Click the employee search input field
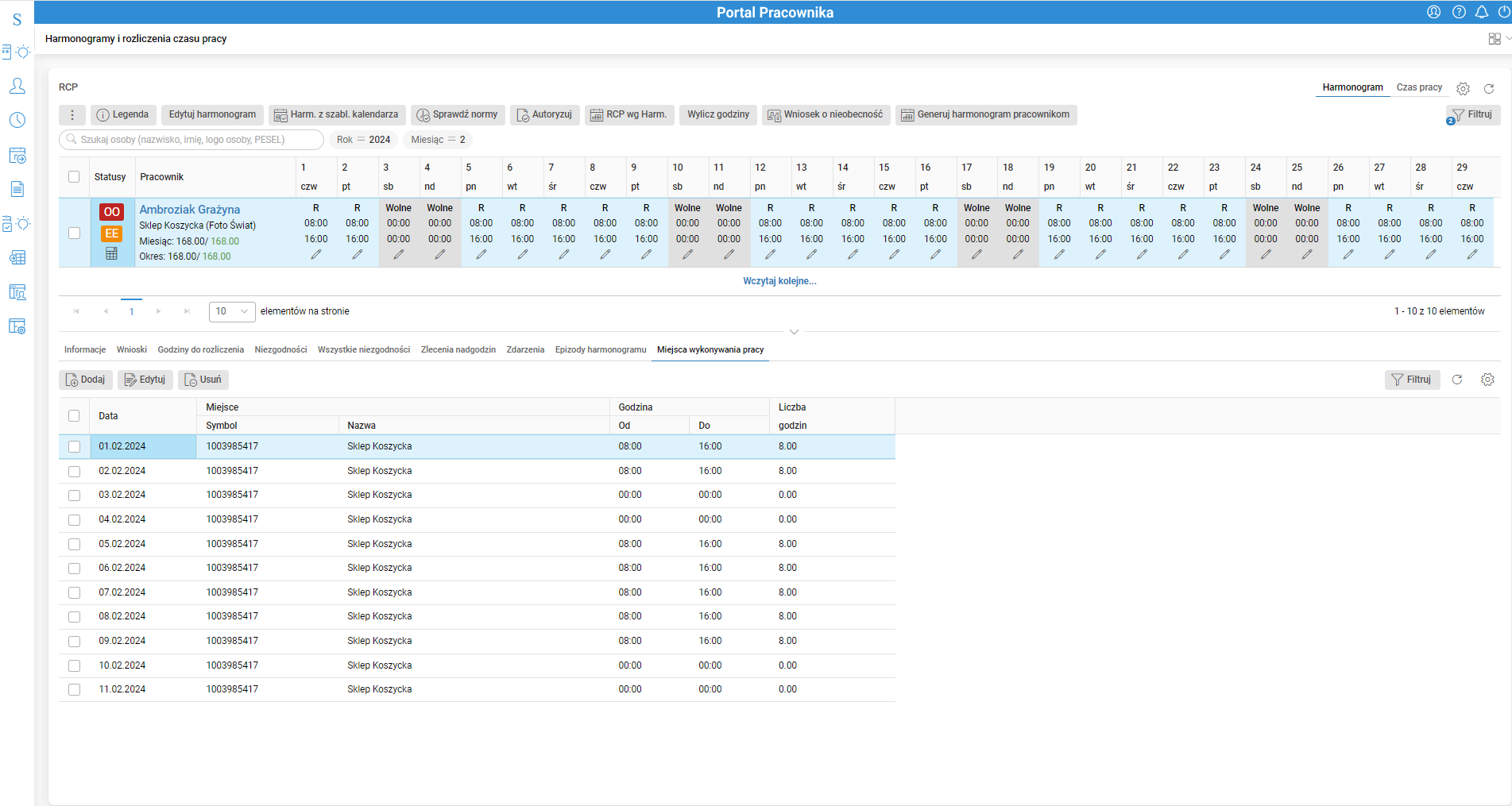1512x806 pixels. pyautogui.click(x=191, y=140)
